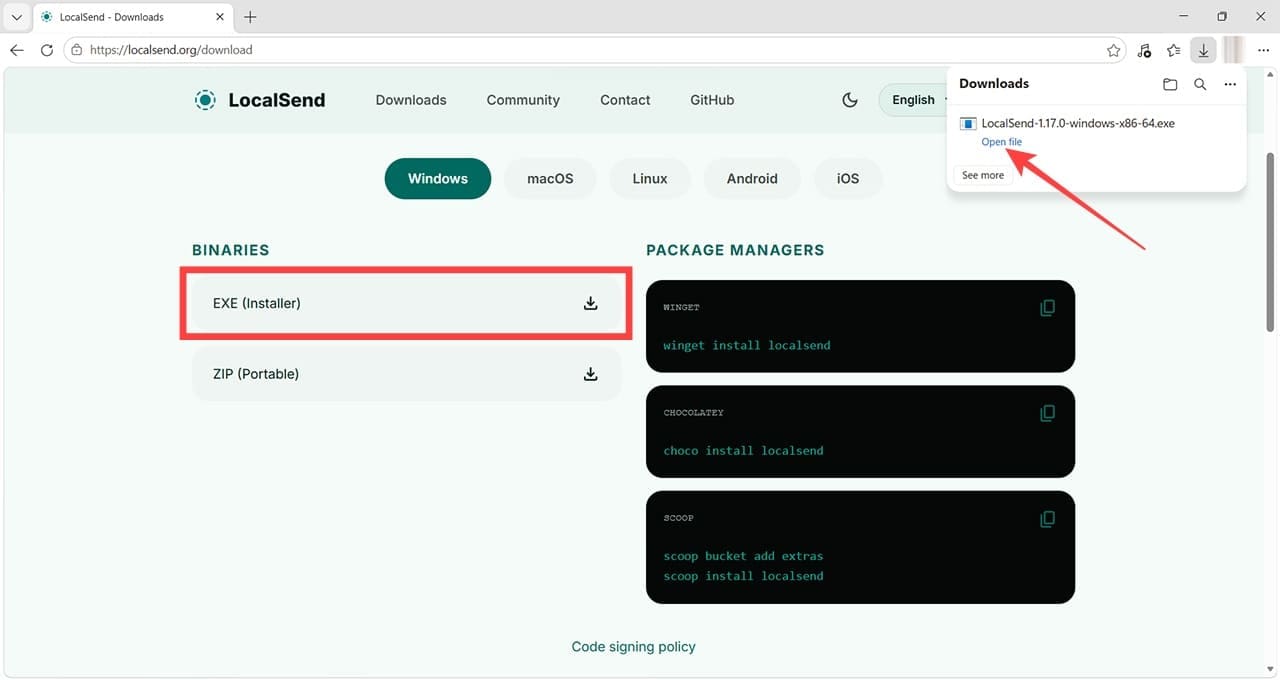Open the Downloads nav menu item

coord(411,100)
